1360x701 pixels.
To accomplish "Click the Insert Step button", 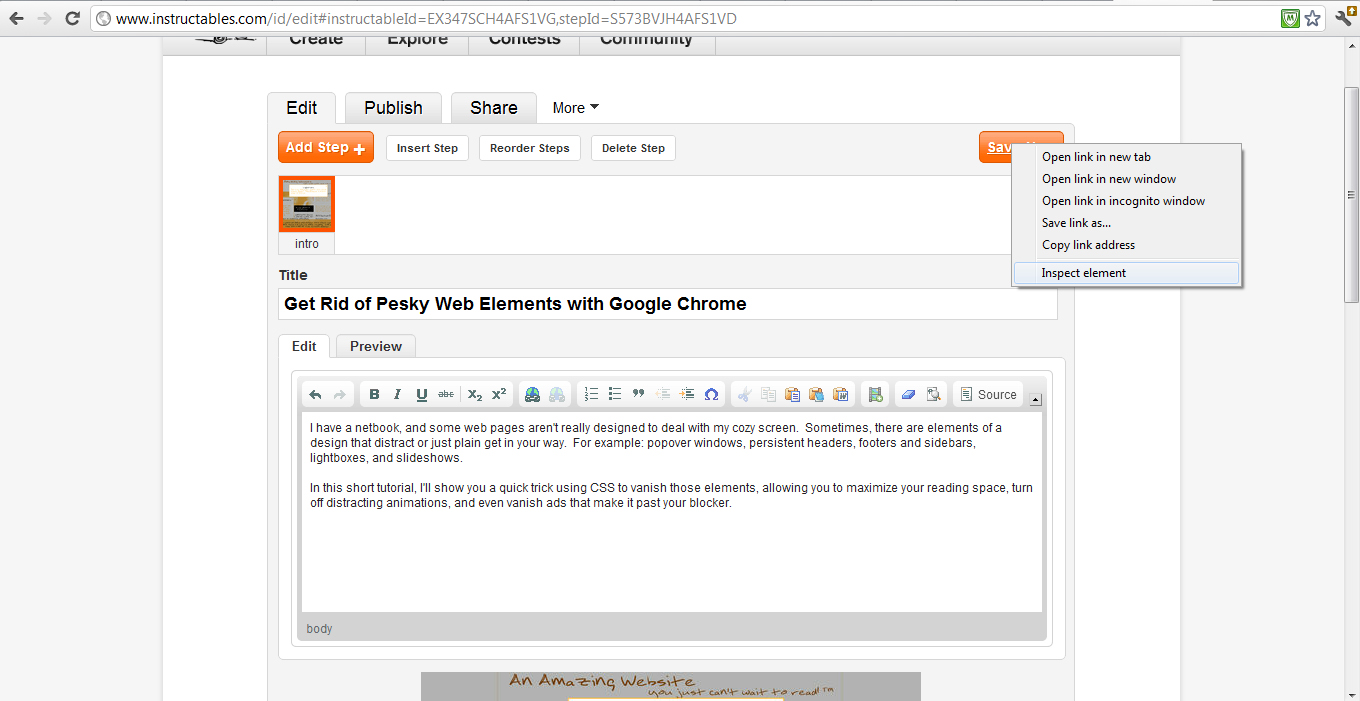I will 427,148.
